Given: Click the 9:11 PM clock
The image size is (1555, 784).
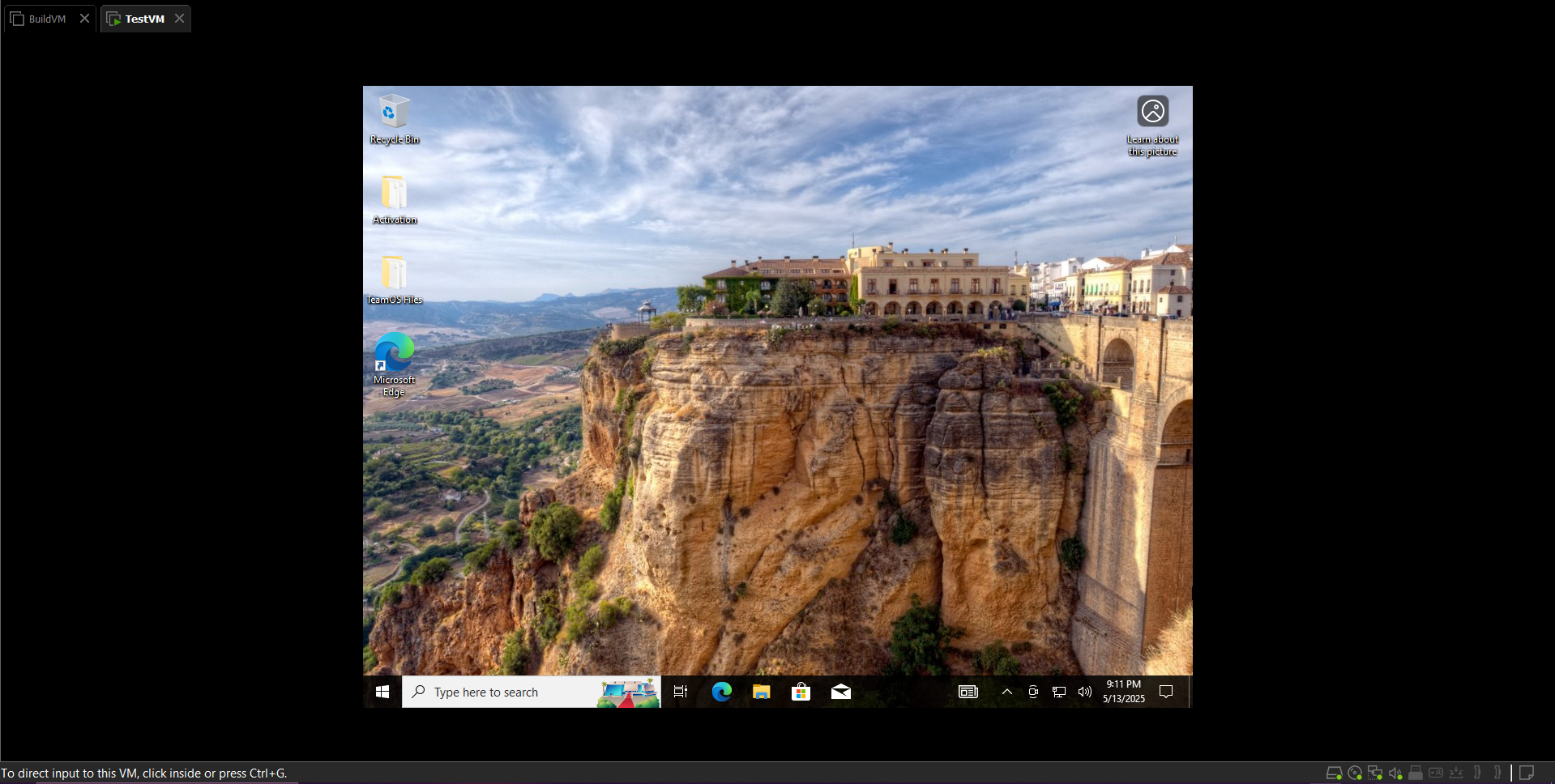Looking at the screenshot, I should (x=1123, y=692).
